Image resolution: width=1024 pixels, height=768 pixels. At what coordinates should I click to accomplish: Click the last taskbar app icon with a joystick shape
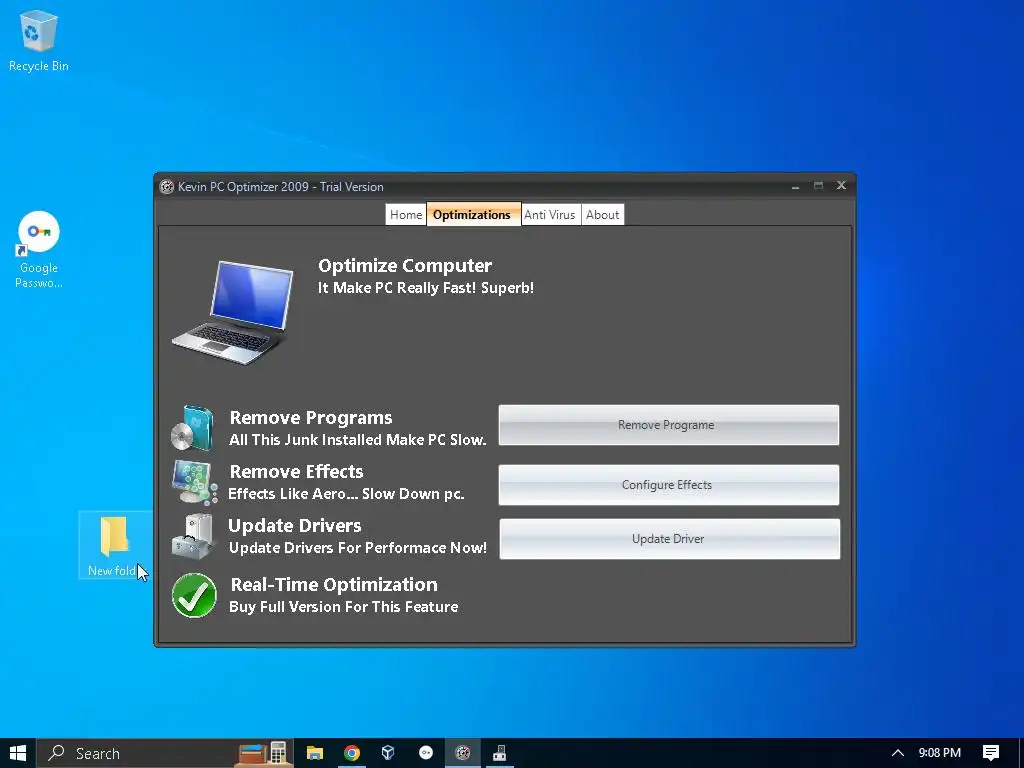[500, 753]
